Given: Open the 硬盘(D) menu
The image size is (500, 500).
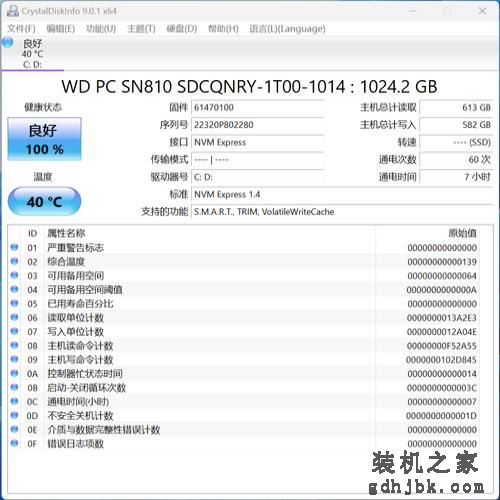Looking at the screenshot, I should coord(182,29).
